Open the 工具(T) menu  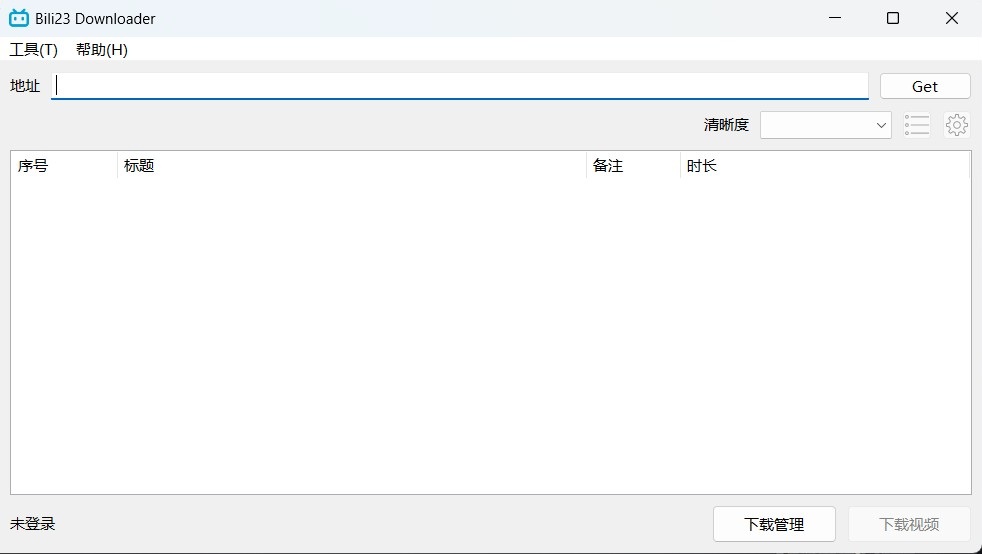34,49
